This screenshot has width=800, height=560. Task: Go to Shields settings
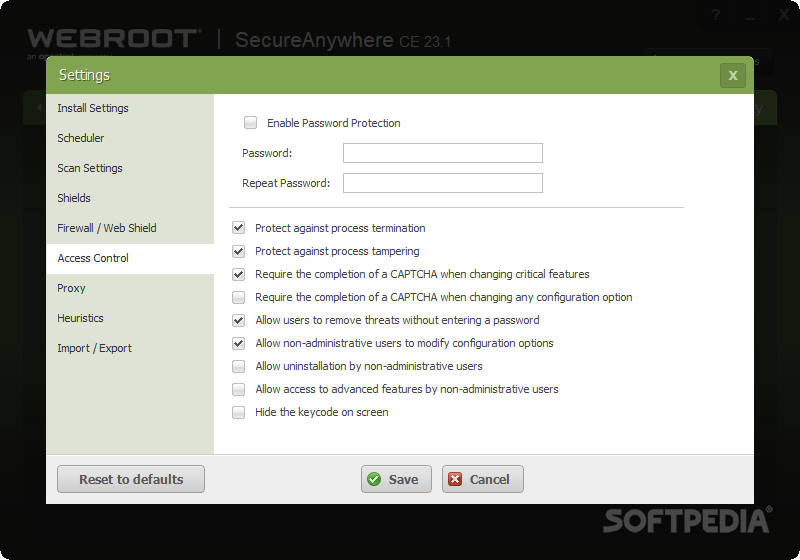tap(130, 198)
